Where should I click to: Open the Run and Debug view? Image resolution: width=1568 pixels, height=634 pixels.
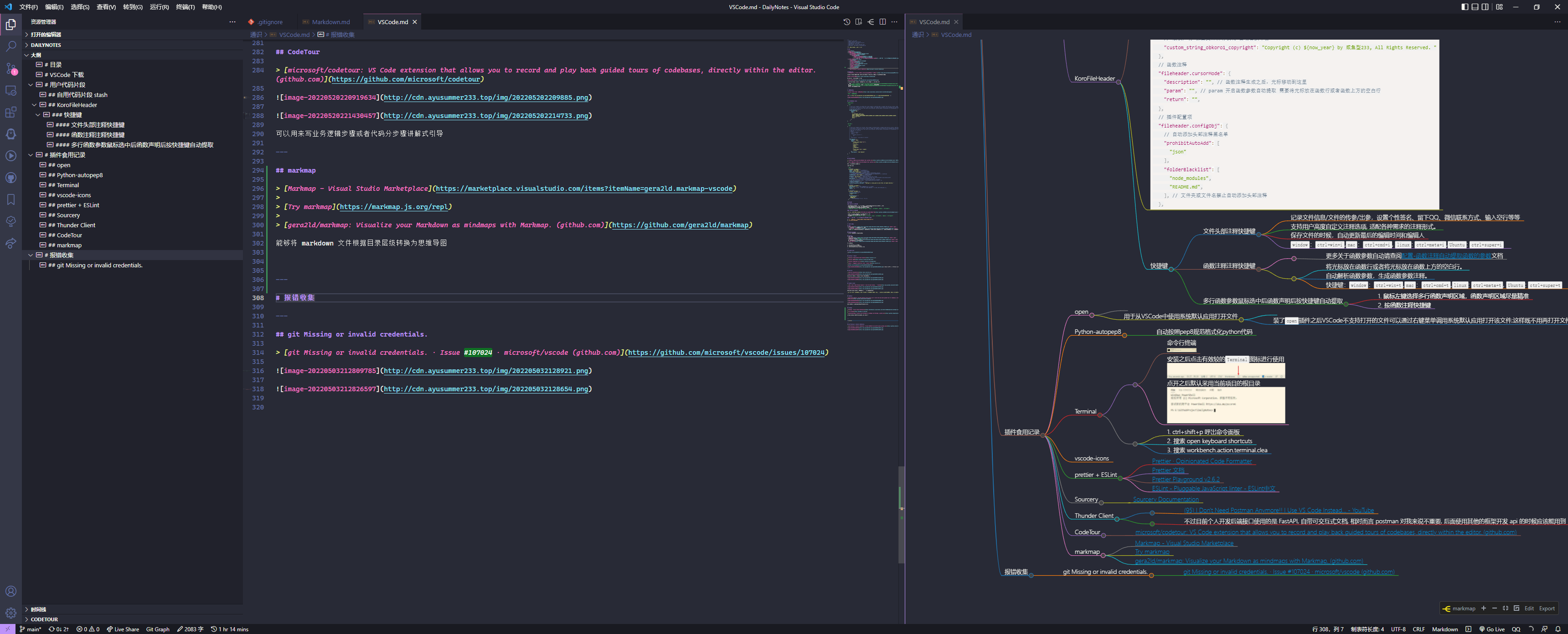tap(11, 156)
